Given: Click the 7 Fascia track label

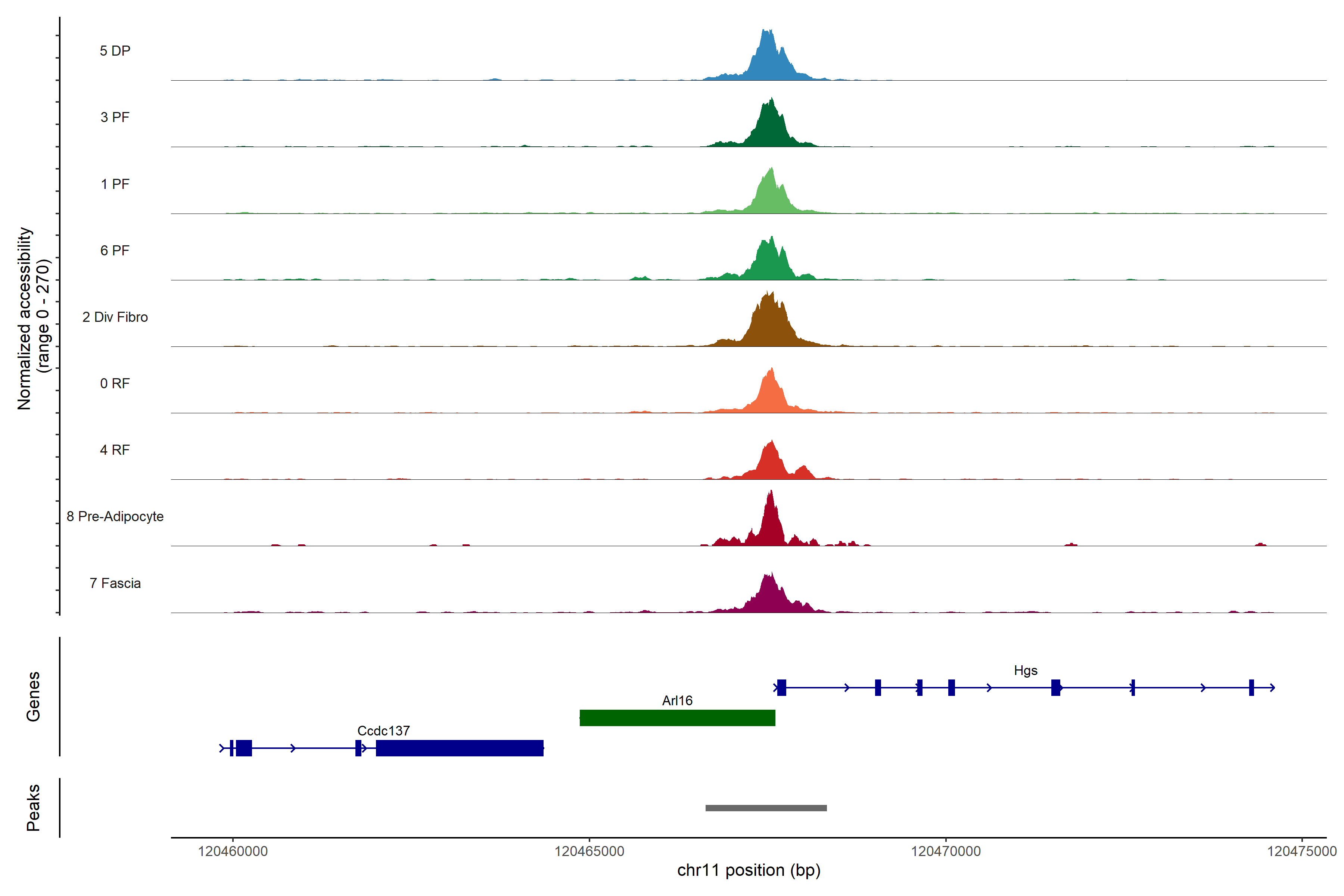Looking at the screenshot, I should (115, 584).
